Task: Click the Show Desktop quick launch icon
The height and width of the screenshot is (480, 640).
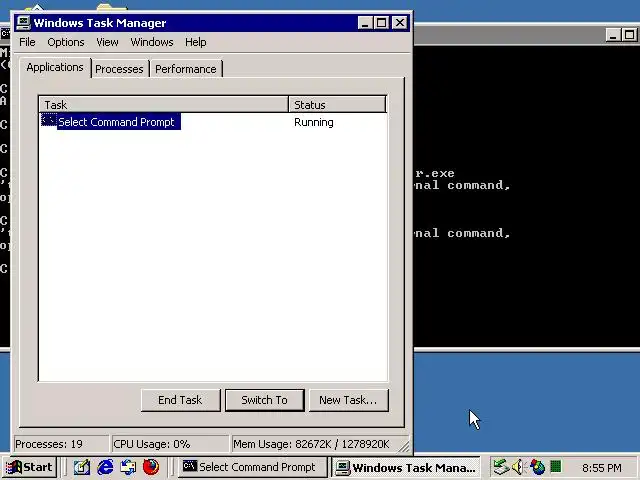Action: pos(82,467)
